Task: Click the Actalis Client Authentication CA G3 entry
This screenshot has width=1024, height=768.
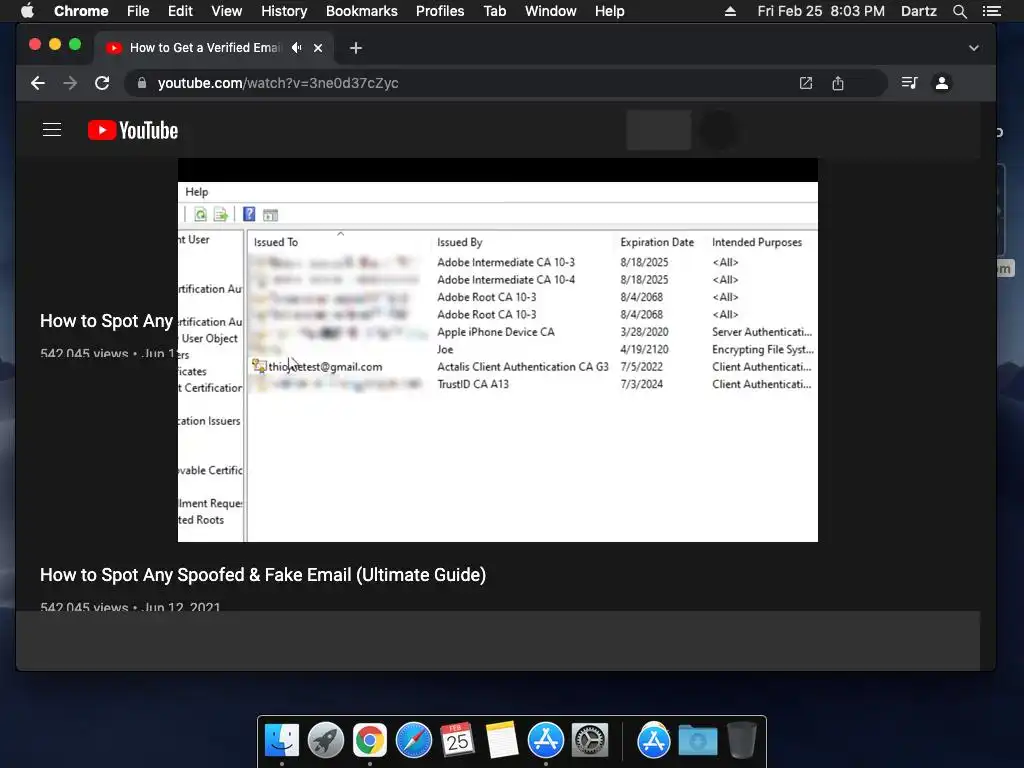Action: tap(522, 366)
